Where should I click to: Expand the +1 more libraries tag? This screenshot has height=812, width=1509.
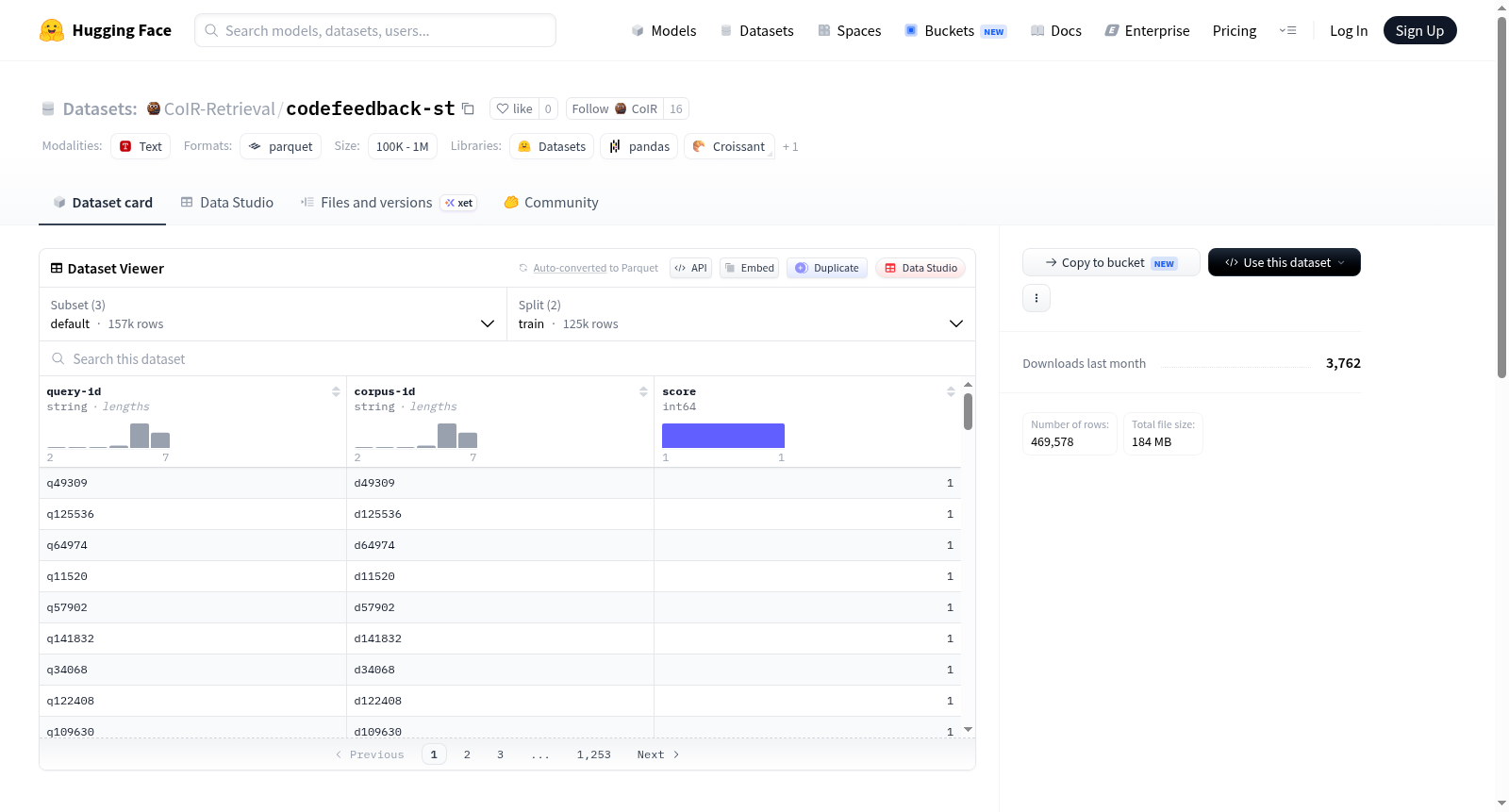790,147
